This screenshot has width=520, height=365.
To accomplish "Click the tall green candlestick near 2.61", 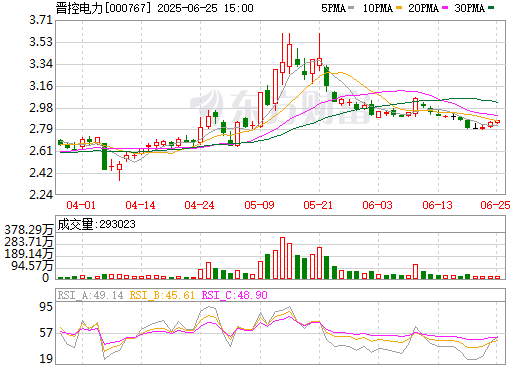I will pyautogui.click(x=104, y=156).
